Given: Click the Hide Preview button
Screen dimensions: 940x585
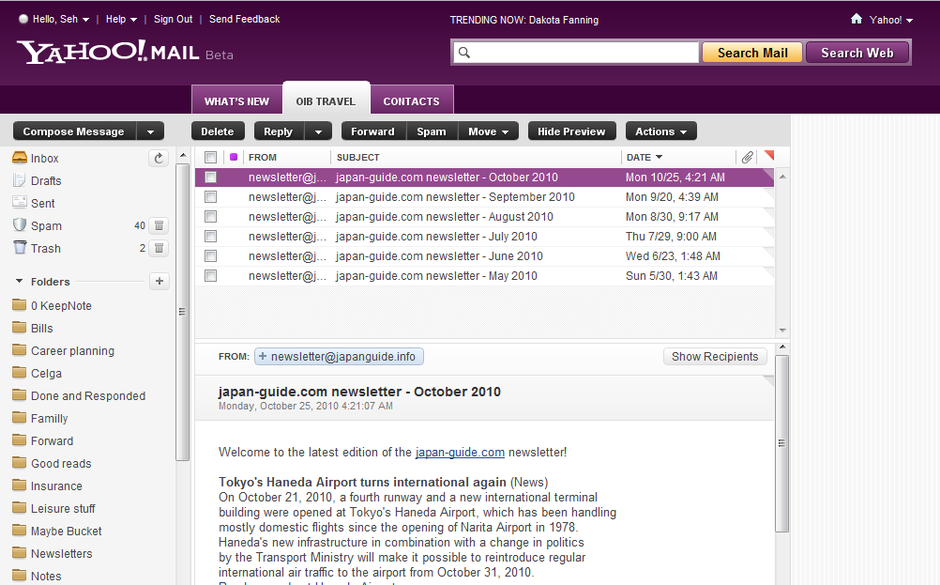Looking at the screenshot, I should point(571,131).
